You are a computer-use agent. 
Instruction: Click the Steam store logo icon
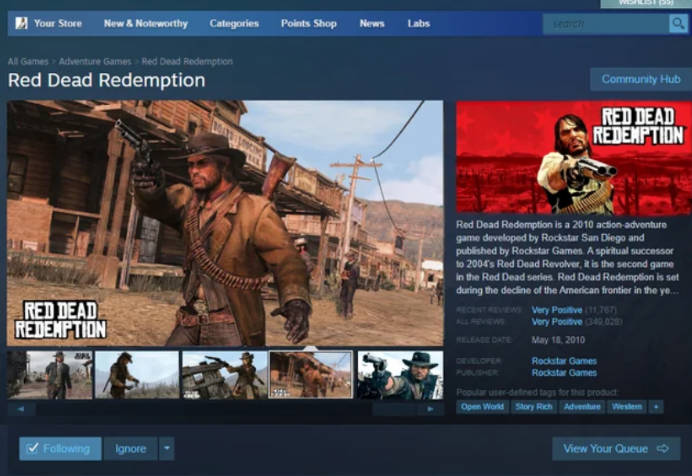click(x=21, y=23)
